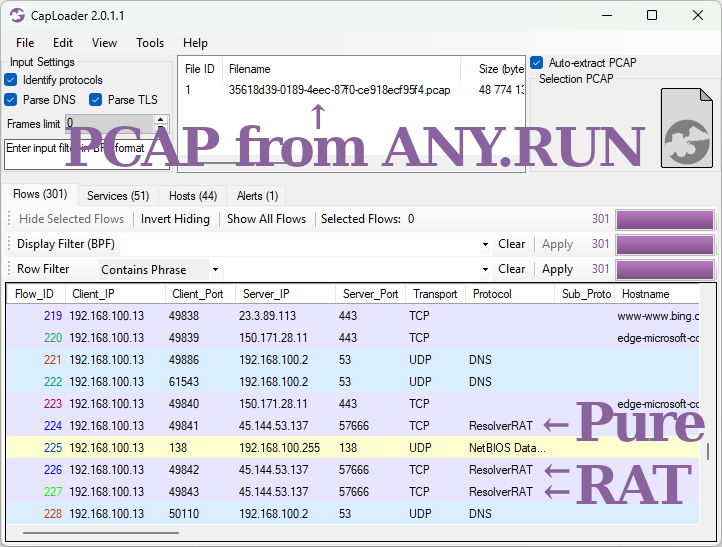Screen dimensions: 722x547
Task: Toggle Parse TLS checkbox
Action: tap(95, 99)
